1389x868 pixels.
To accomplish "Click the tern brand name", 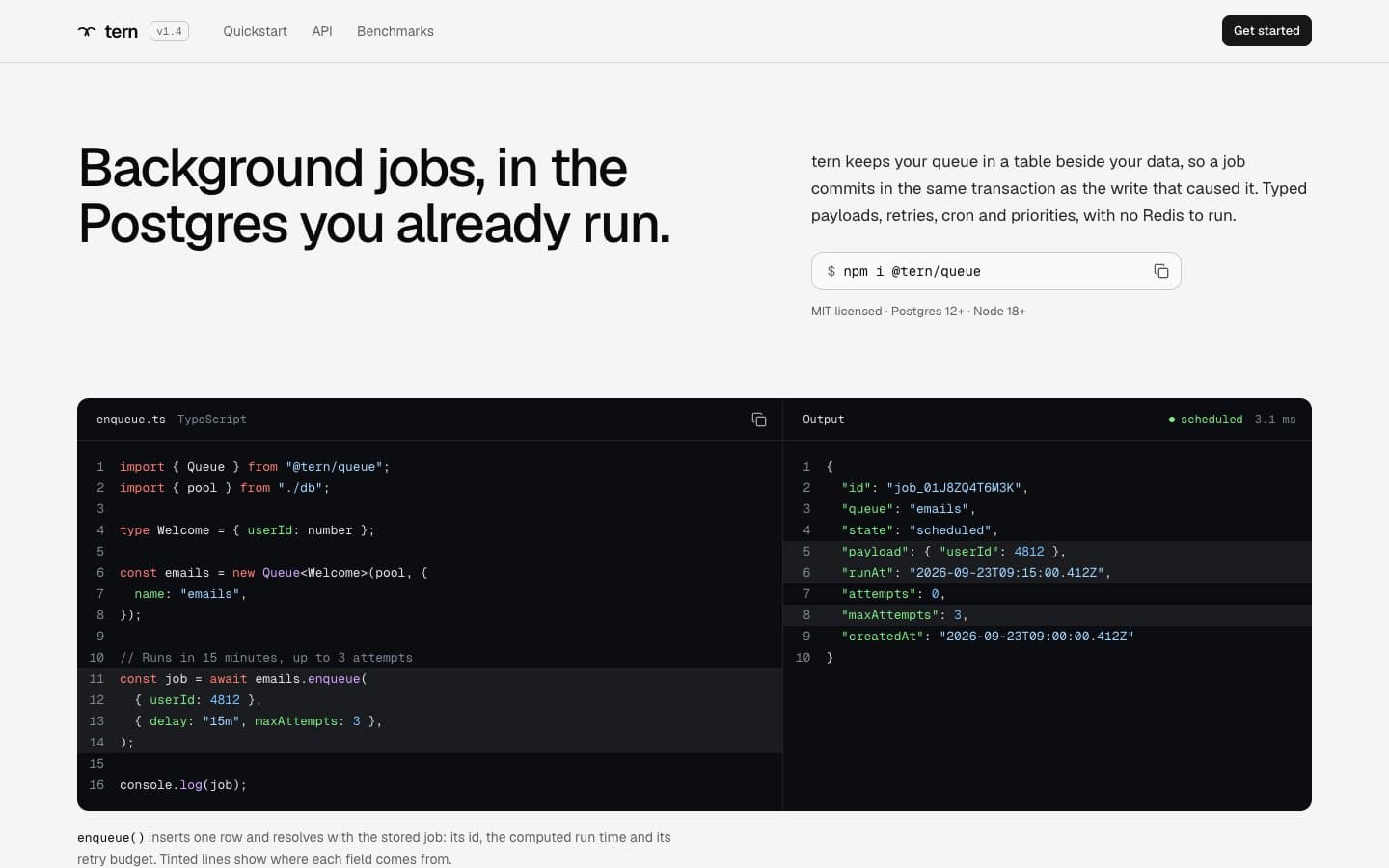I will pos(122,31).
